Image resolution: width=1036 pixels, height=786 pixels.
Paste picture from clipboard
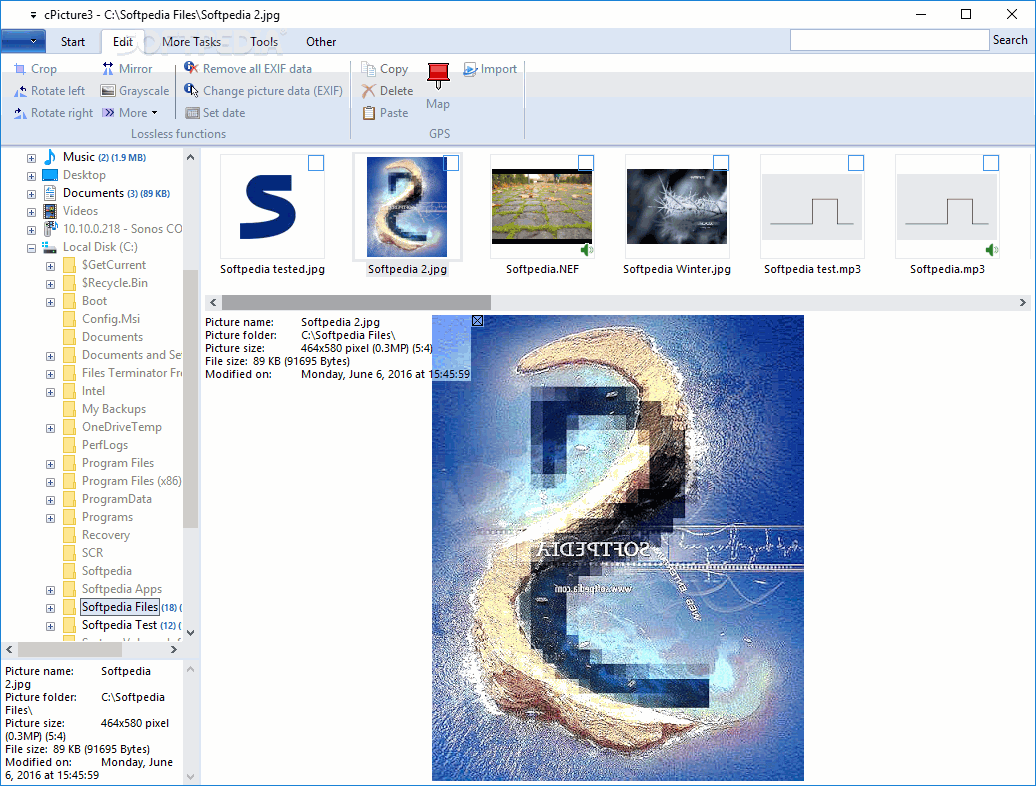point(385,113)
